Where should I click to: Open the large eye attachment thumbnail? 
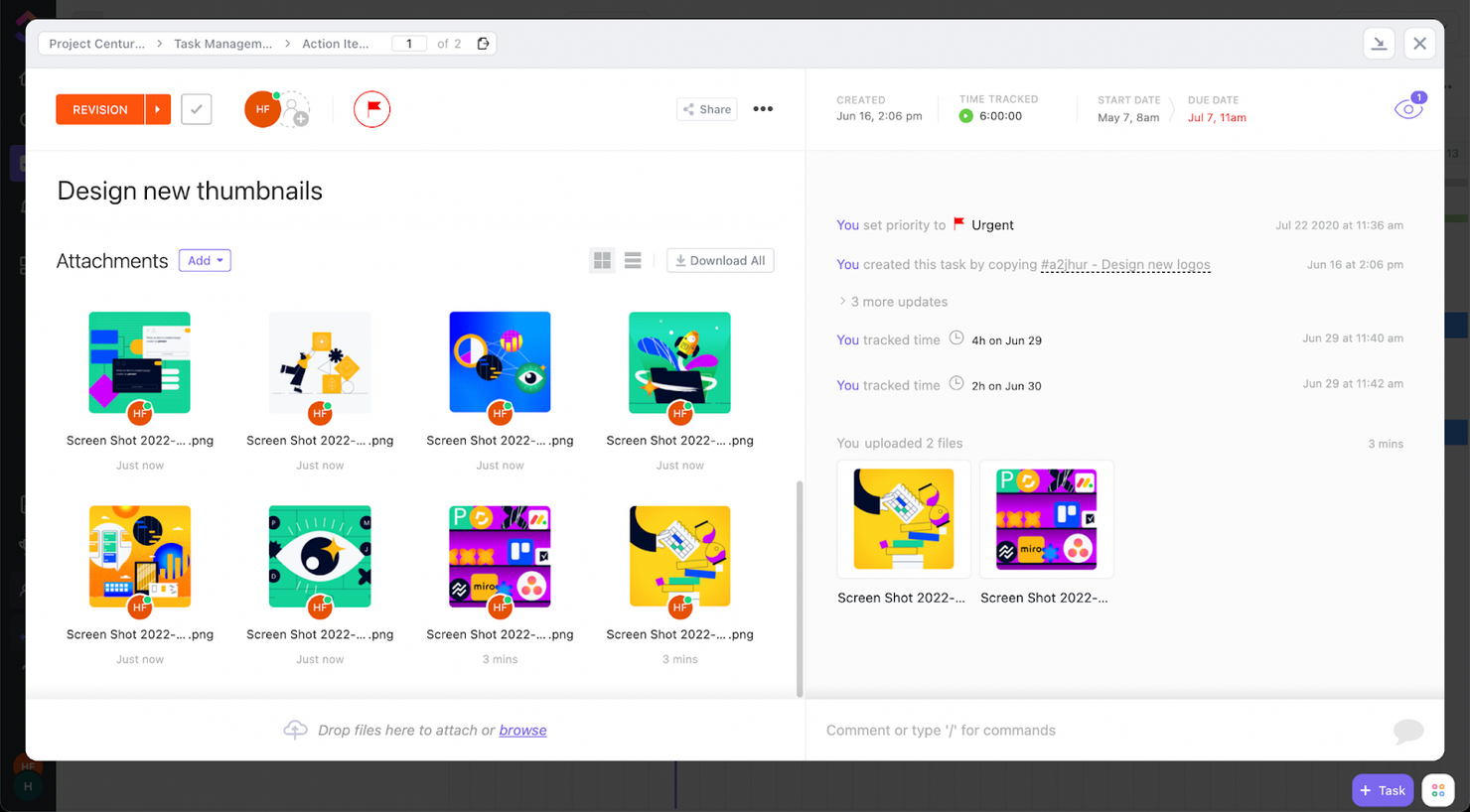tap(320, 557)
